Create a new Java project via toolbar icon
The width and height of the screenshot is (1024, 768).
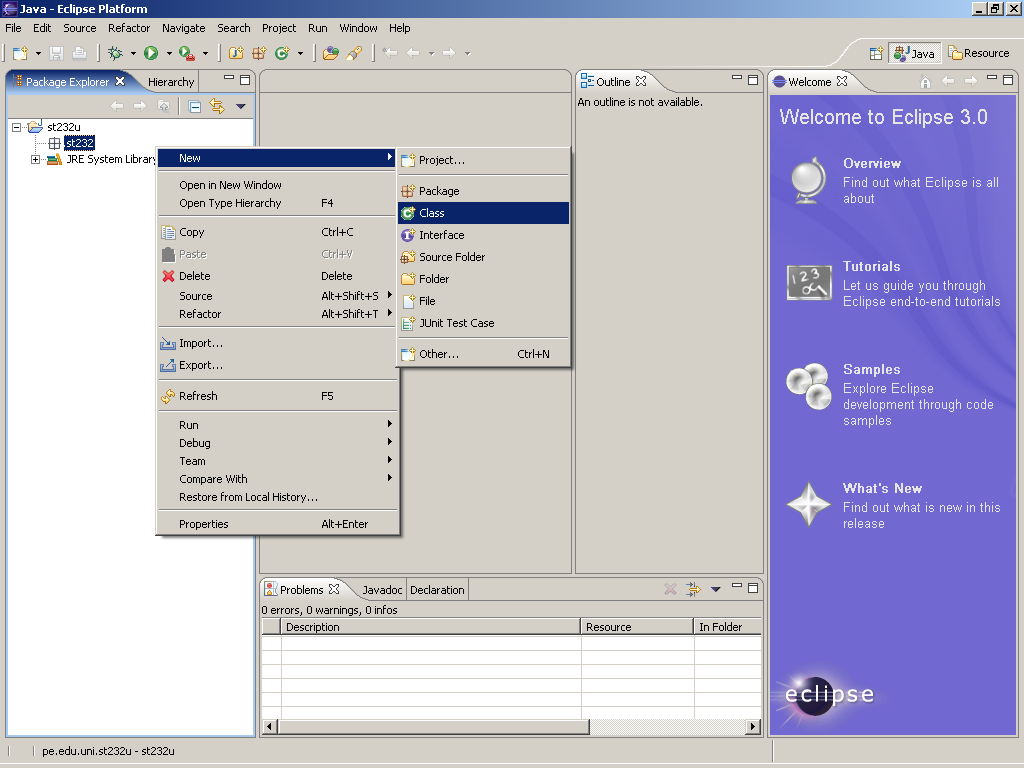point(235,53)
